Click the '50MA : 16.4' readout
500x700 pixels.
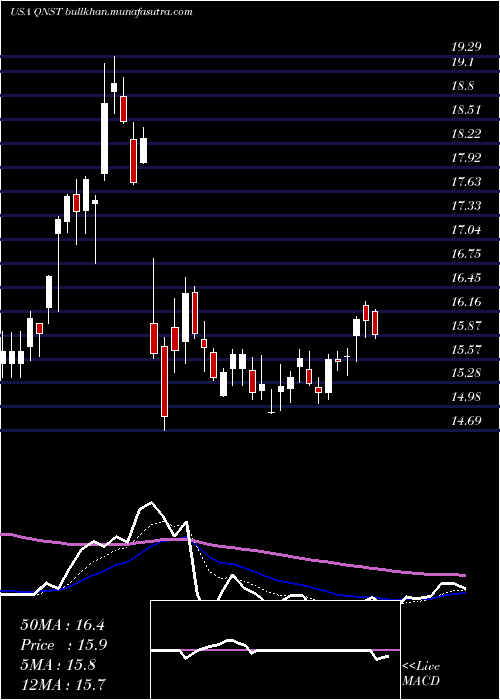[x=62, y=625]
